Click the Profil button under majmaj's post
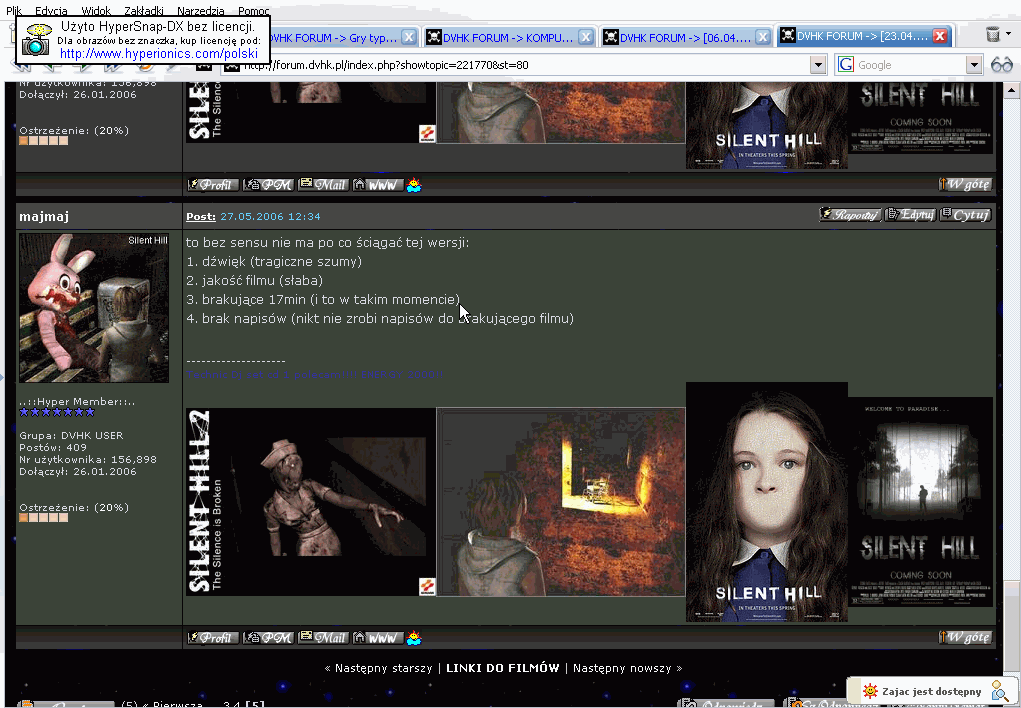The width and height of the screenshot is (1021, 708). coord(213,637)
